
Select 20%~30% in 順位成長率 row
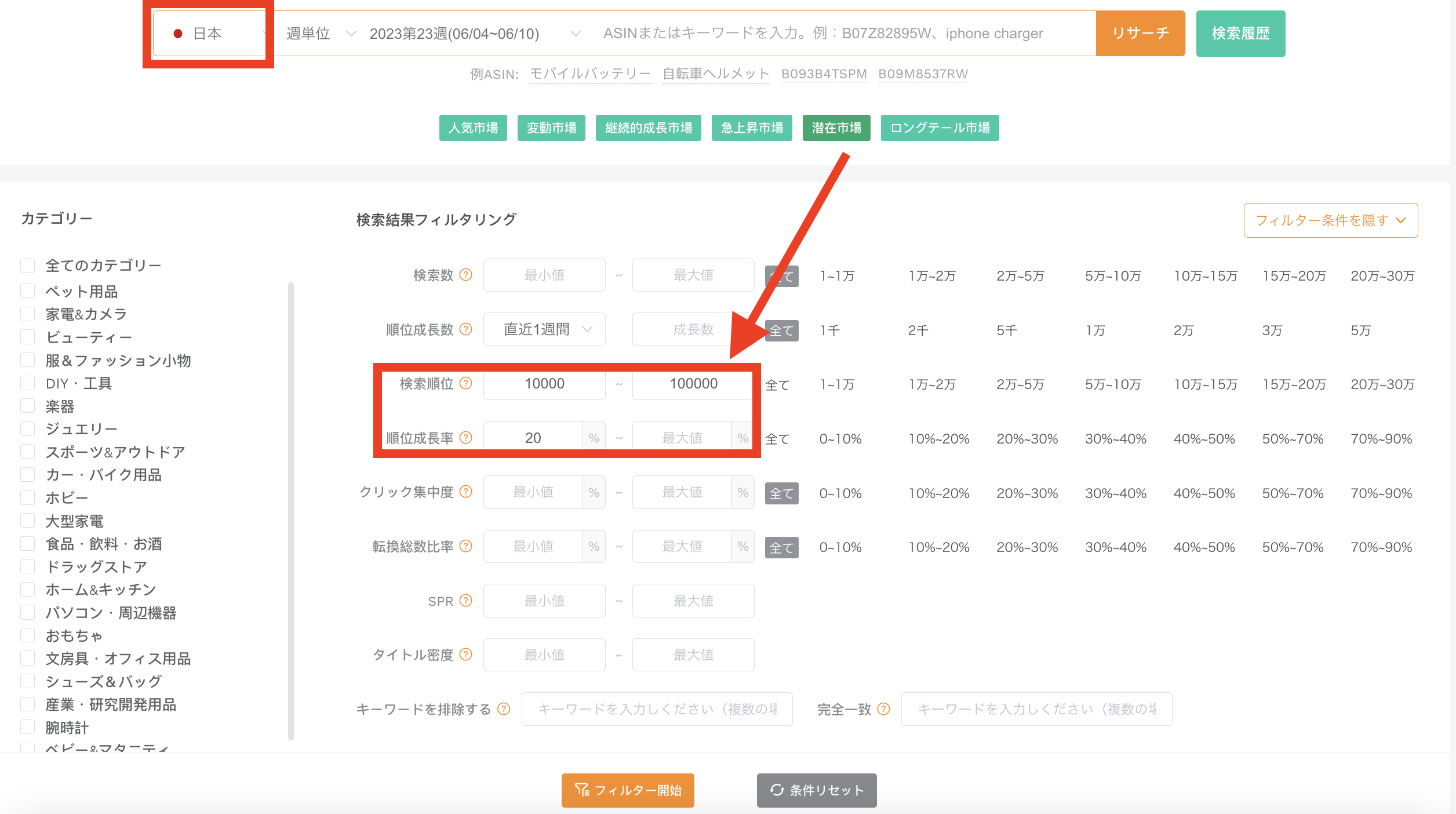click(1027, 439)
